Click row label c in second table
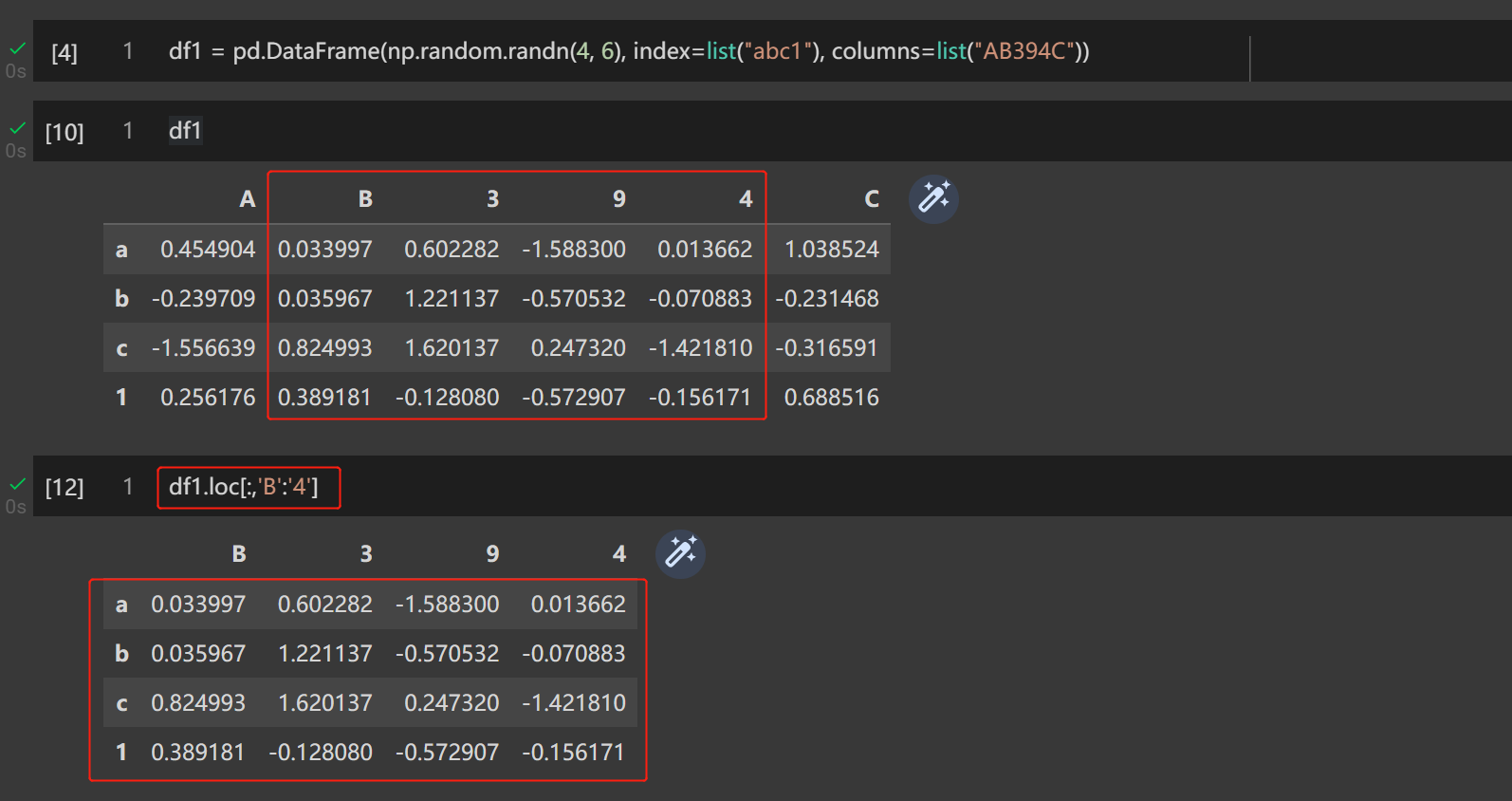Viewport: 1512px width, 801px height. point(121,703)
